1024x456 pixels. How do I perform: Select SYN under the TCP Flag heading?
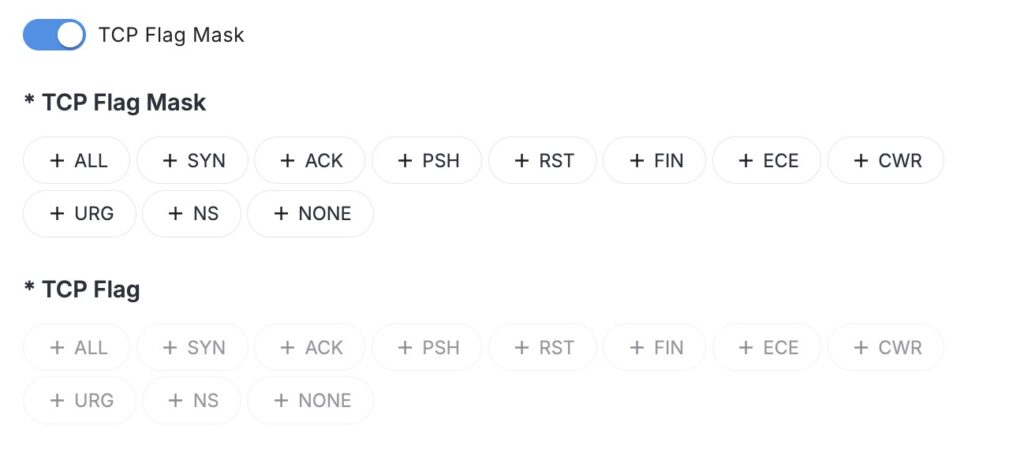193,347
